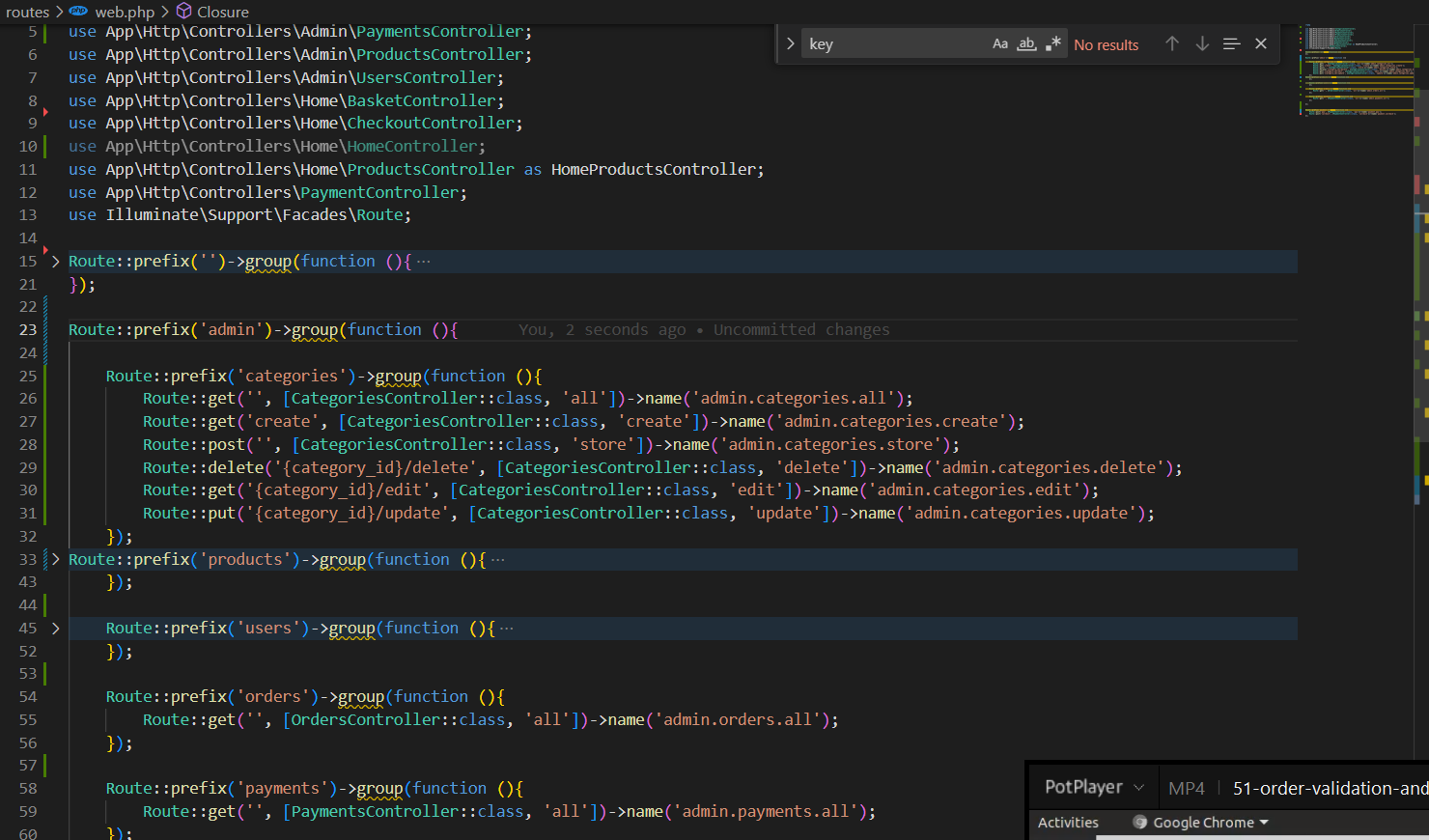The height and width of the screenshot is (840, 1429).
Task: Toggle Find in Selection option
Action: point(1231,44)
